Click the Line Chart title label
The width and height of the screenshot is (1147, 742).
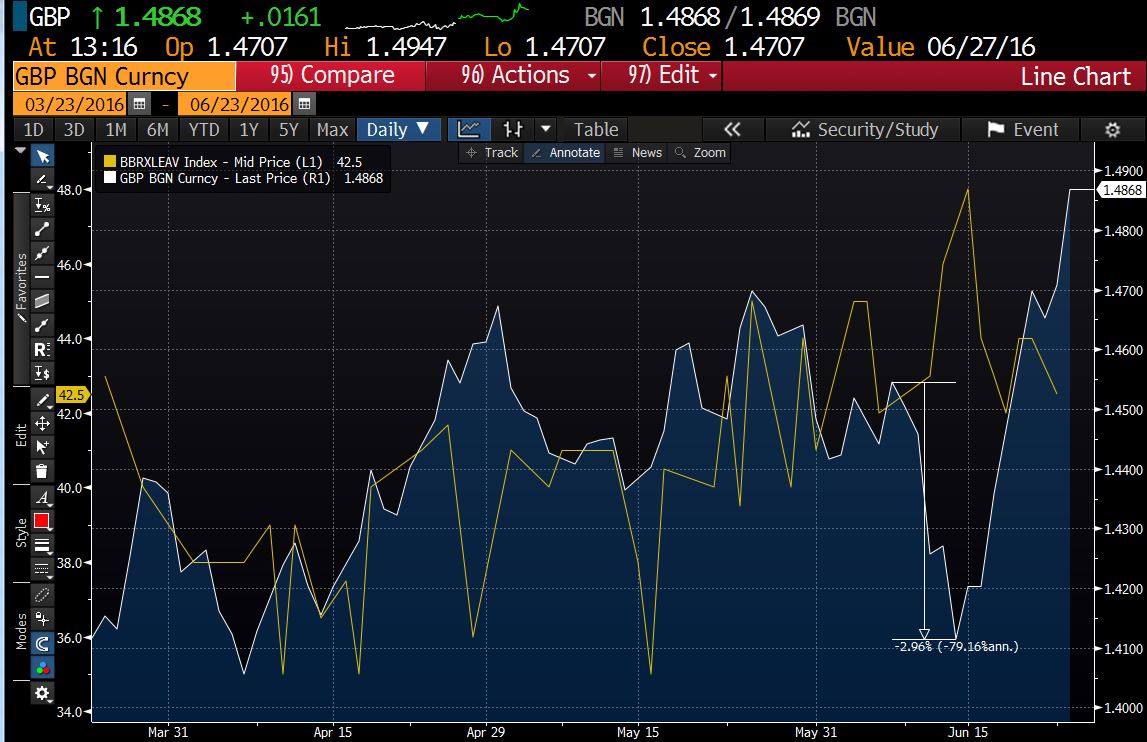1075,76
